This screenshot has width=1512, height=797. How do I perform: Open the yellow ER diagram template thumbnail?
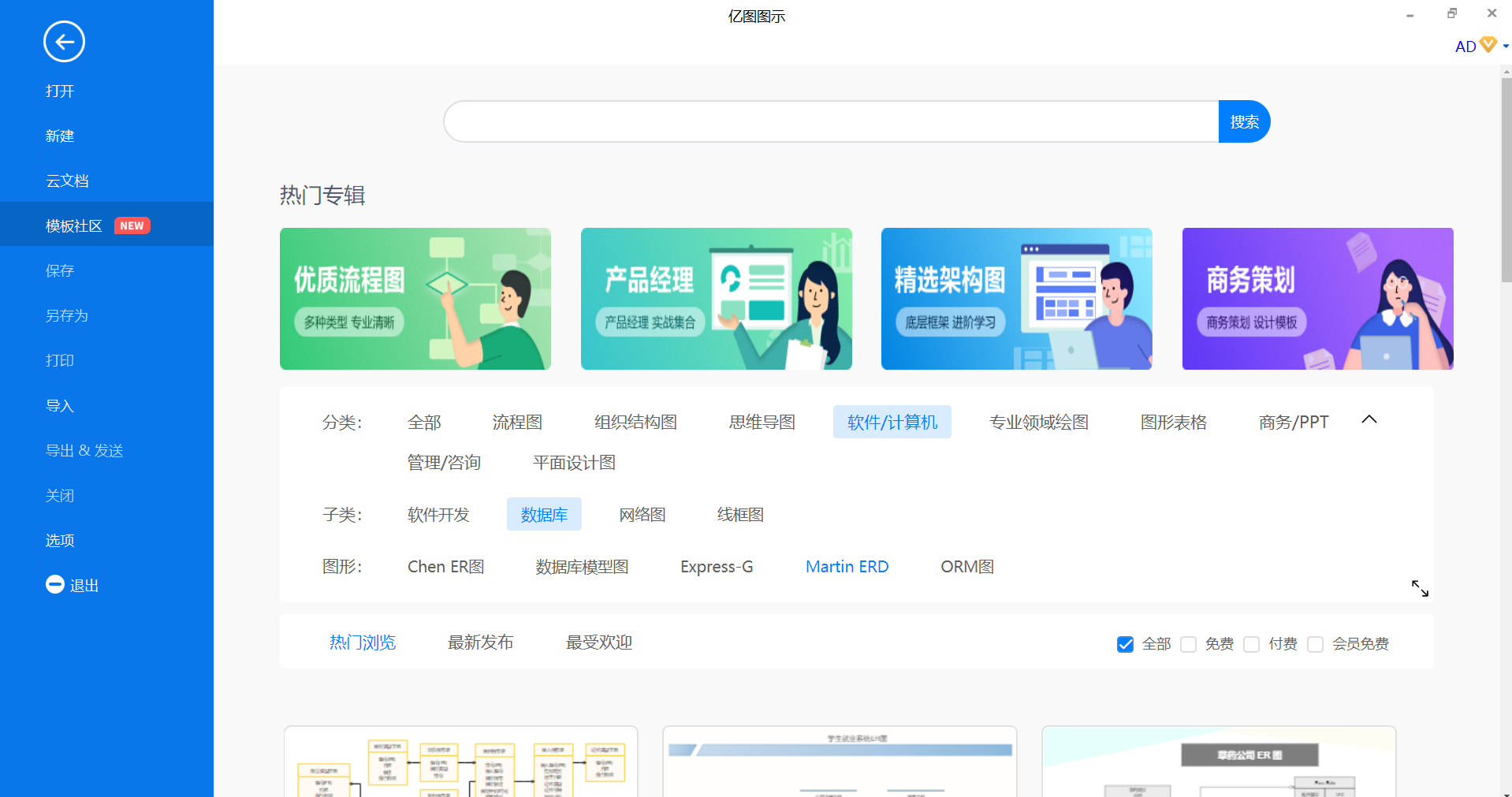pyautogui.click(x=461, y=762)
